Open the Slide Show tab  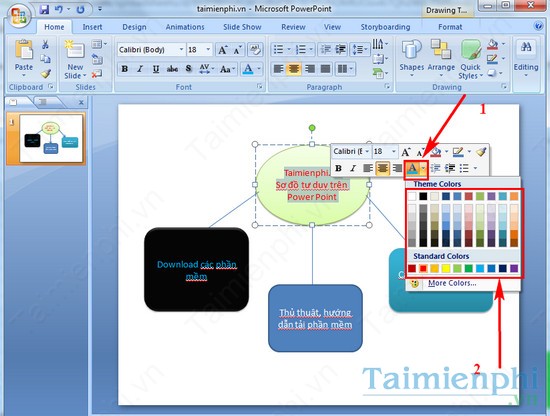242,27
